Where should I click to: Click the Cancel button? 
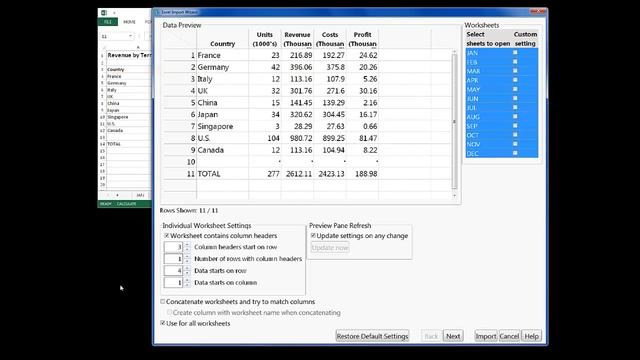pos(509,336)
